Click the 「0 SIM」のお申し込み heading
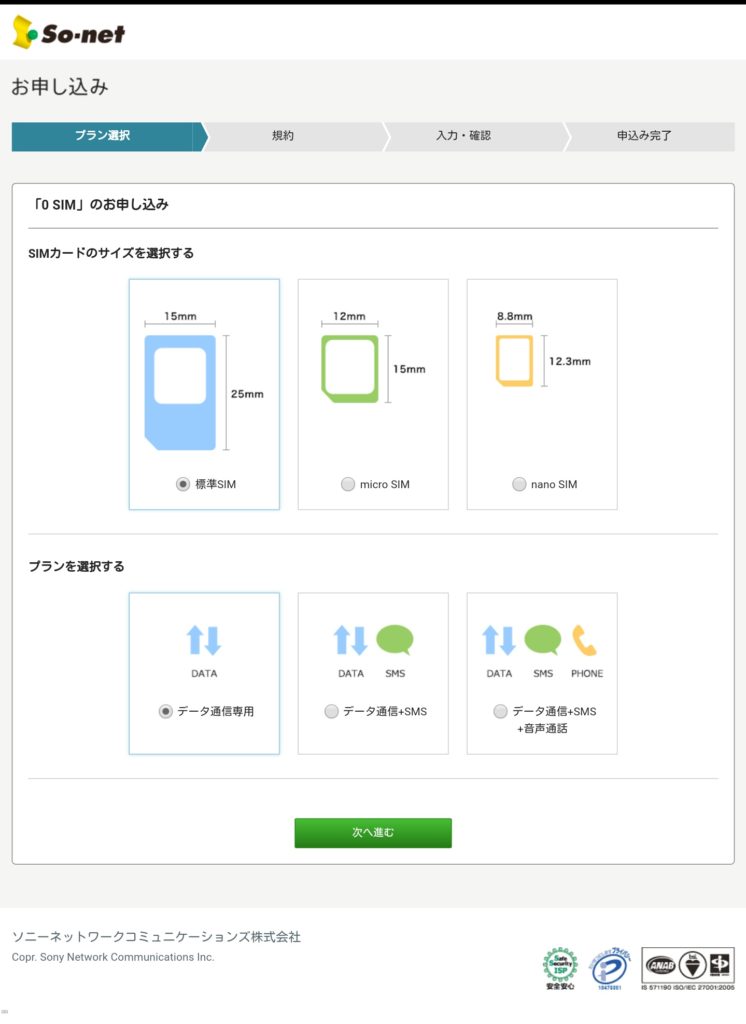The width and height of the screenshot is (746, 1024). 99,204
